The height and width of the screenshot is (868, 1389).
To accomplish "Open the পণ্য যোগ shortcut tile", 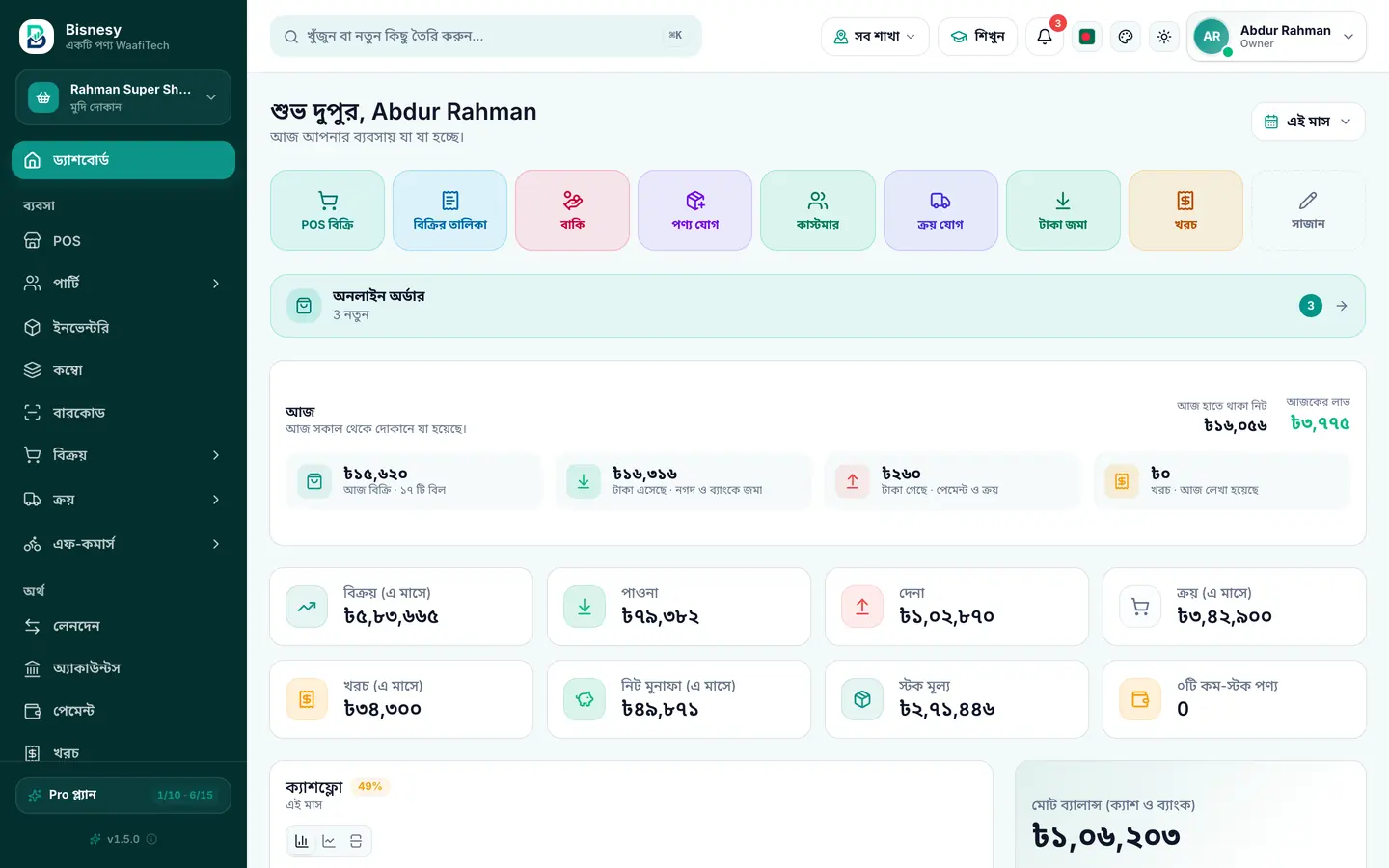I will click(x=694, y=210).
